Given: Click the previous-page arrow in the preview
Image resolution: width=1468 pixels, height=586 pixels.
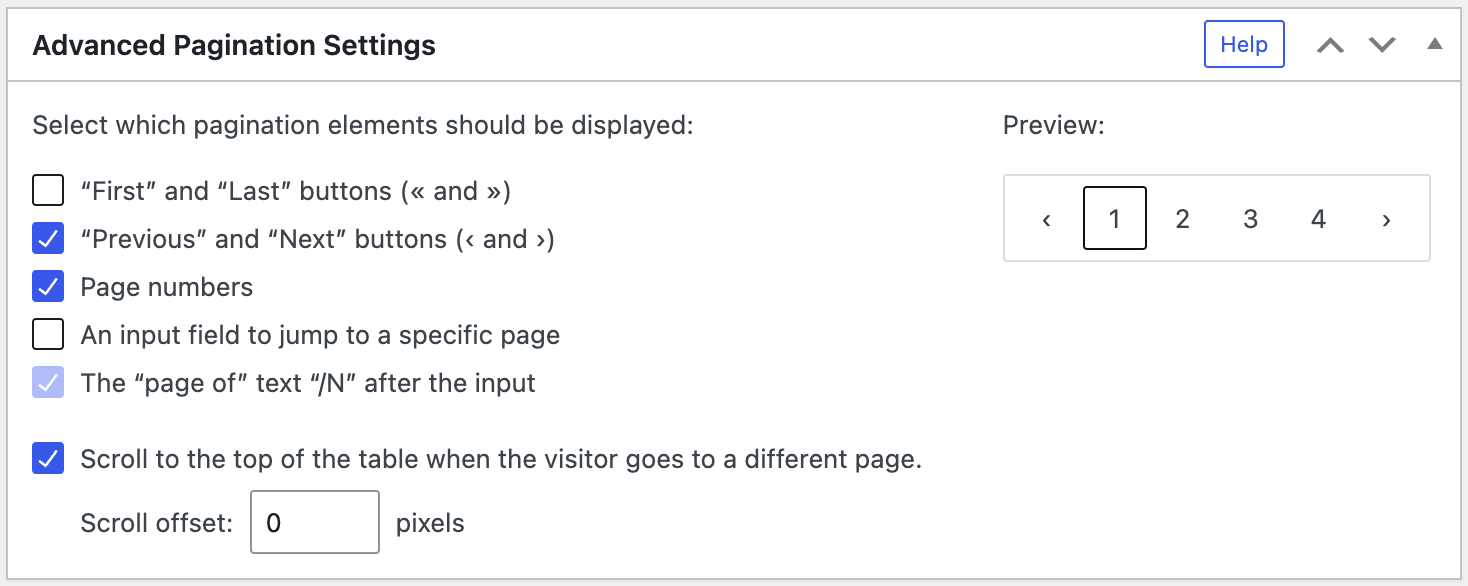Looking at the screenshot, I should [x=1047, y=218].
